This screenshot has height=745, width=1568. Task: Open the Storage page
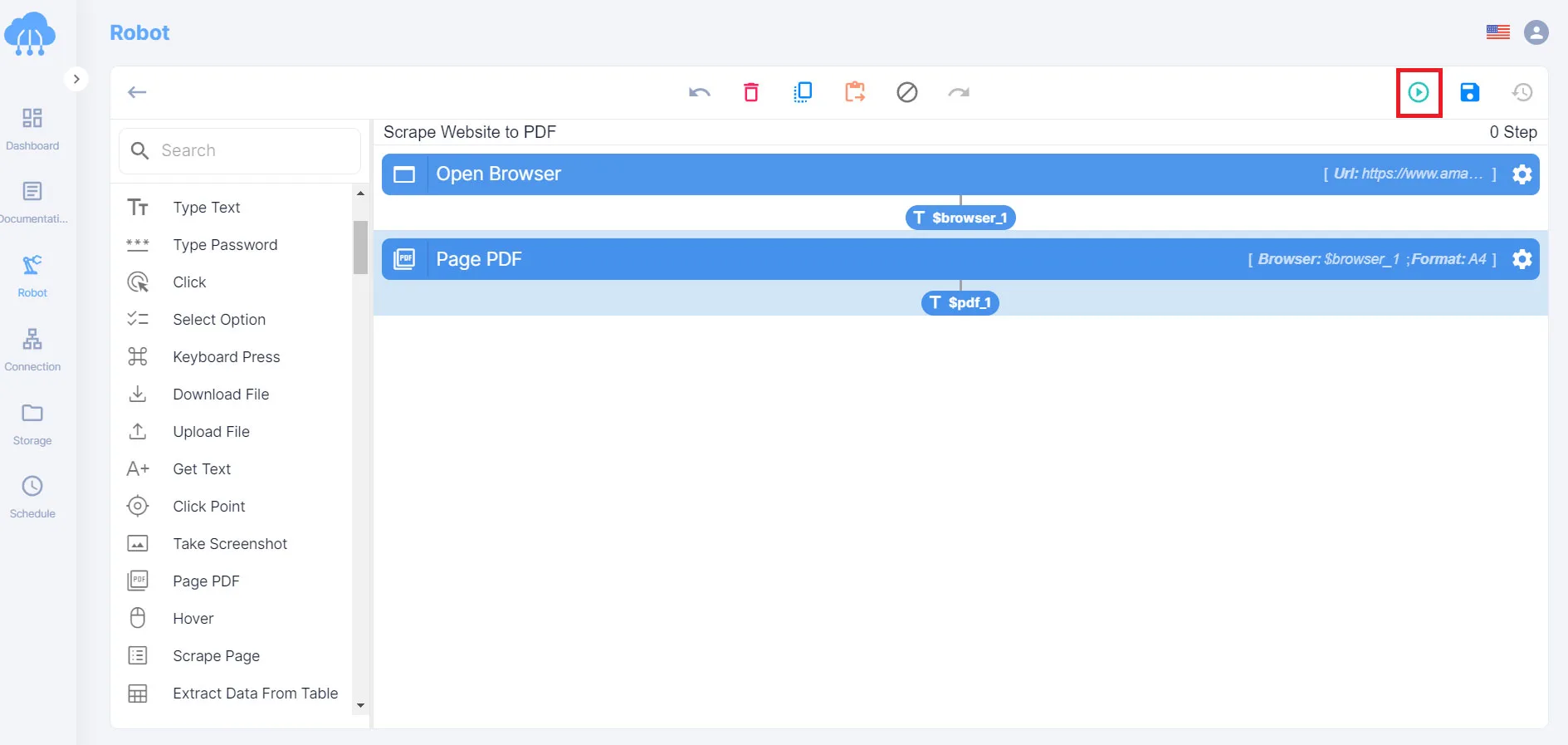(32, 424)
